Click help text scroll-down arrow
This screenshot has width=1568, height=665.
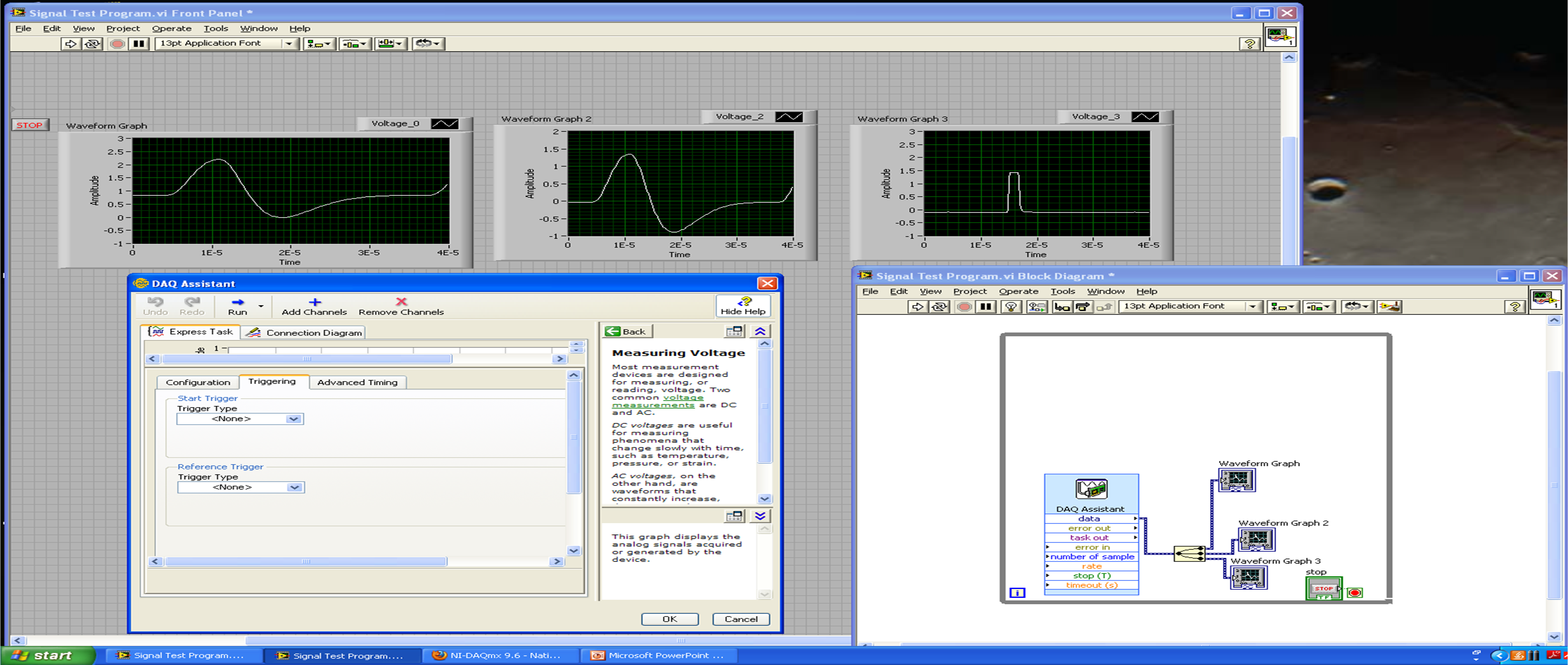pyautogui.click(x=764, y=499)
